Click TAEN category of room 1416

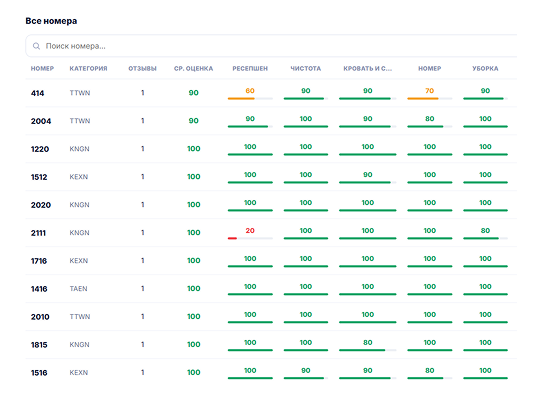pos(78,289)
